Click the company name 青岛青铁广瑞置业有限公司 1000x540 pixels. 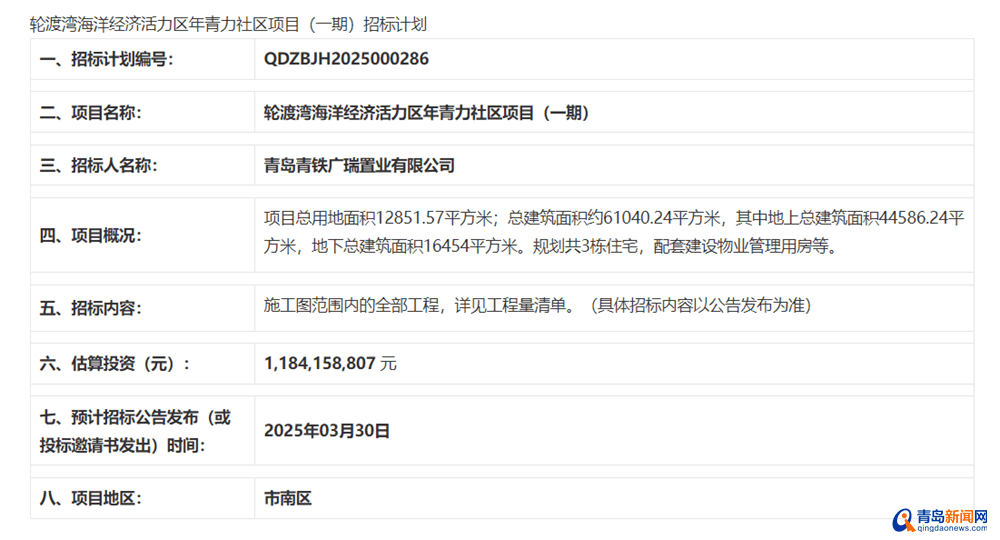pyautogui.click(x=359, y=166)
